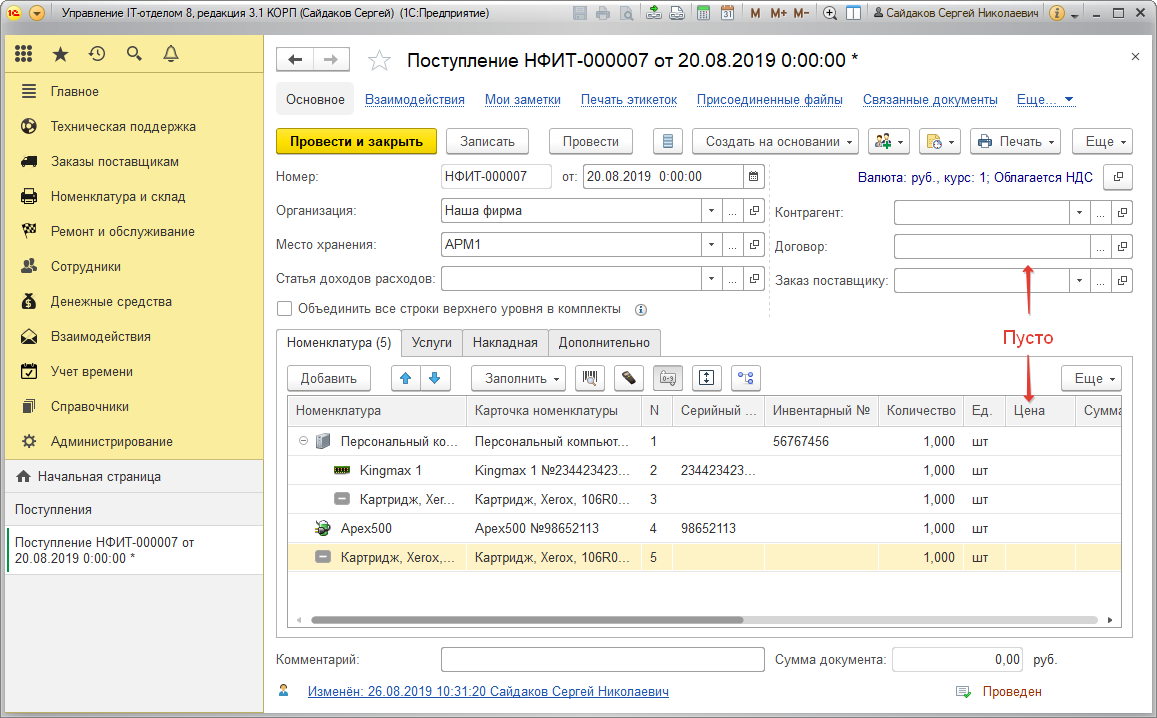
Task: Click into the Комментарий field
Action: coord(602,660)
